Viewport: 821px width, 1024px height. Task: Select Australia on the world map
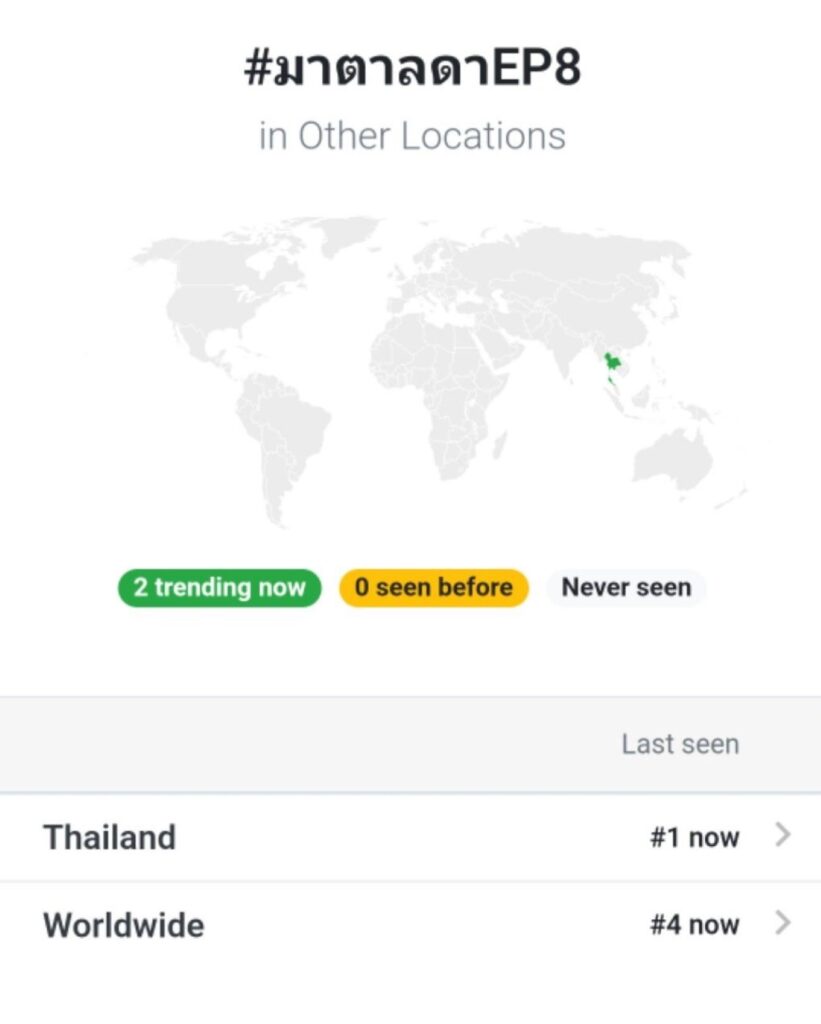point(672,464)
